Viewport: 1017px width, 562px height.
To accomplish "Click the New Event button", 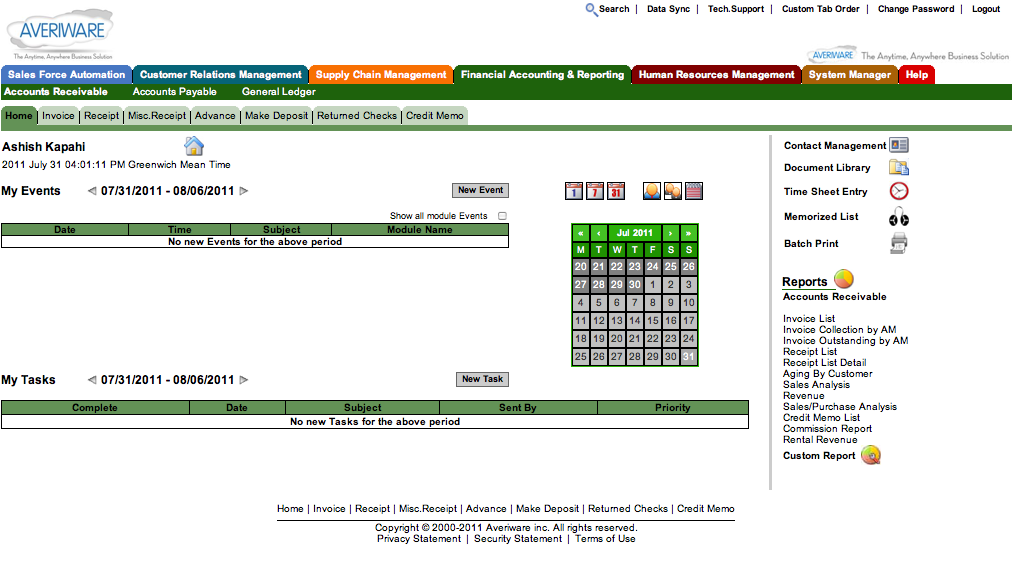I will (x=481, y=190).
